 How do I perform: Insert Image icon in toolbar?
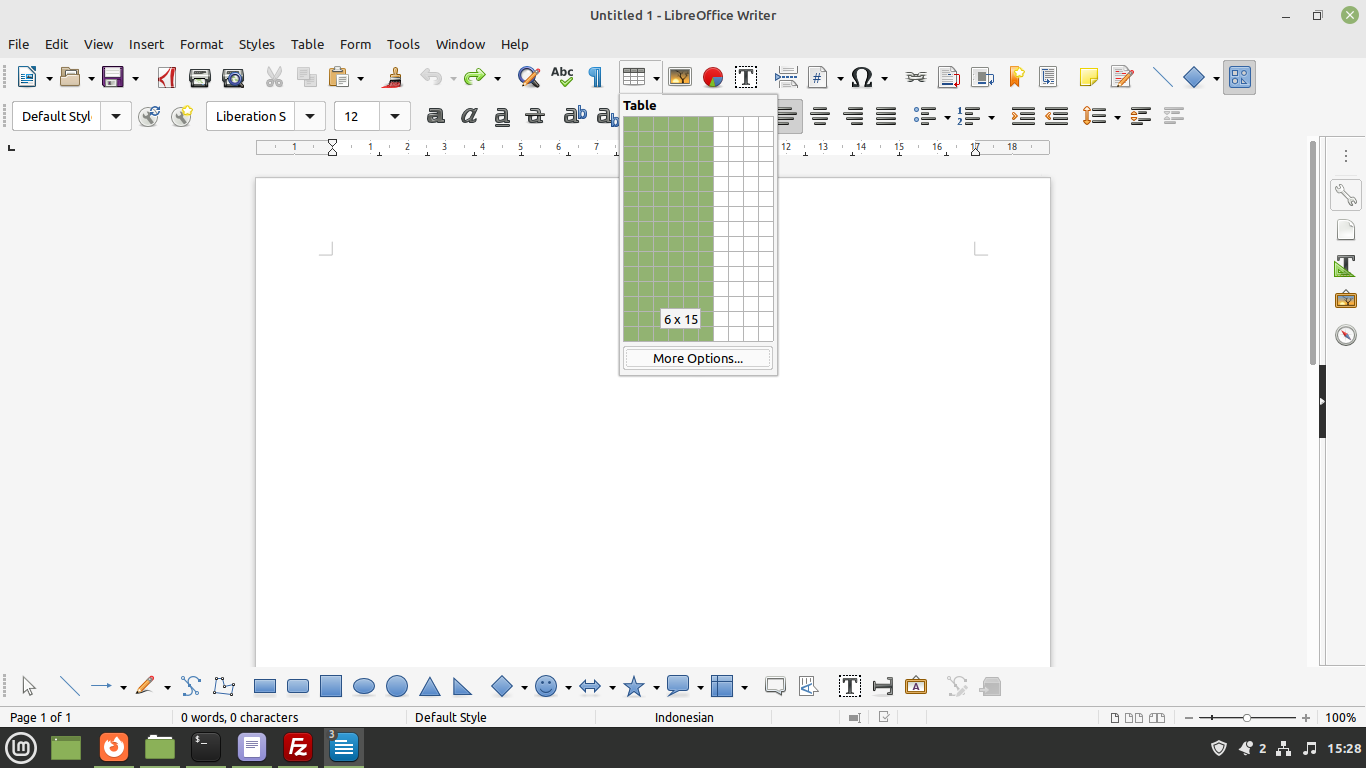(680, 77)
